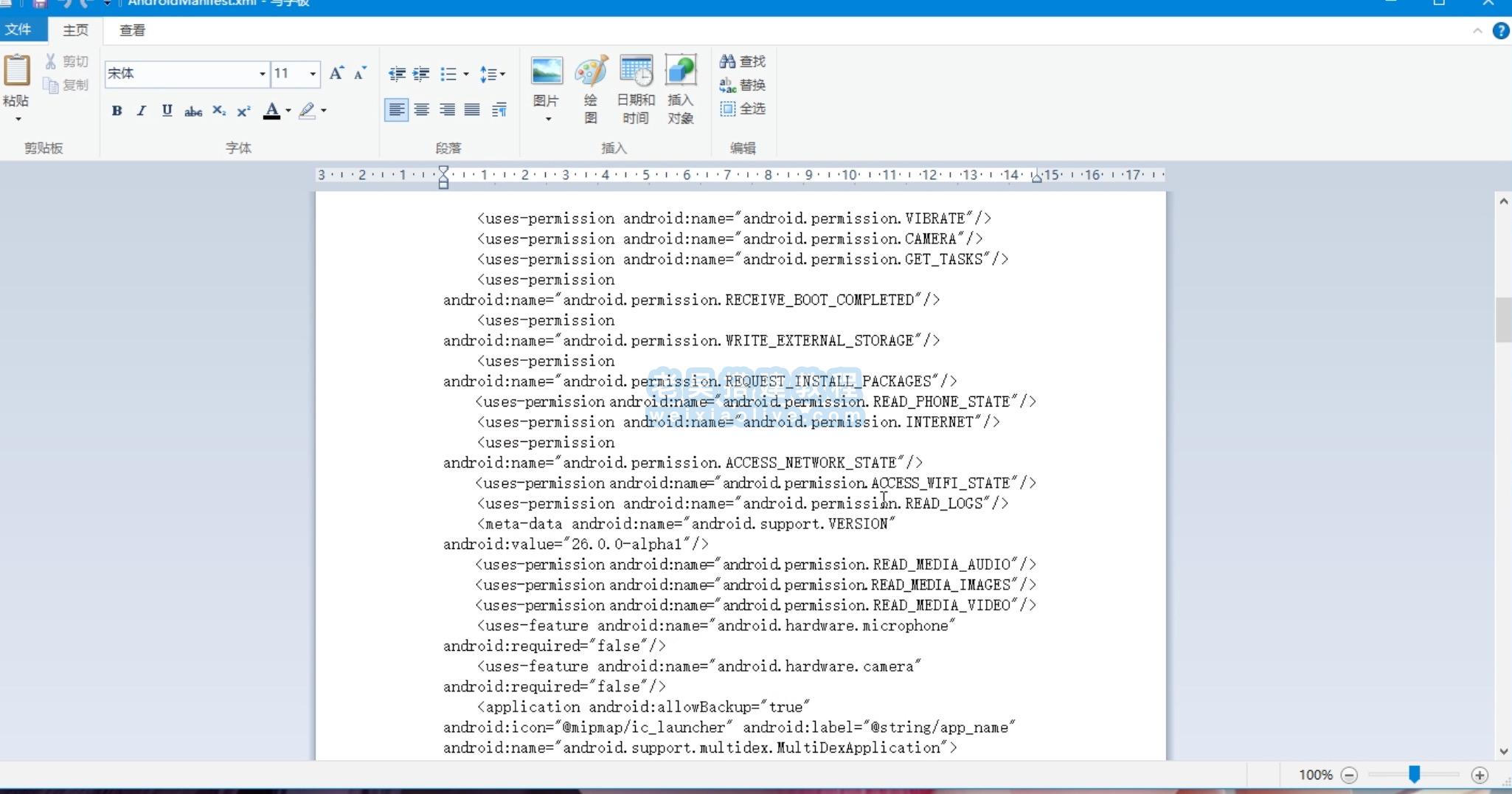Collapse the ribbon with the chevron
This screenshot has width=1512, height=794.
[1477, 30]
